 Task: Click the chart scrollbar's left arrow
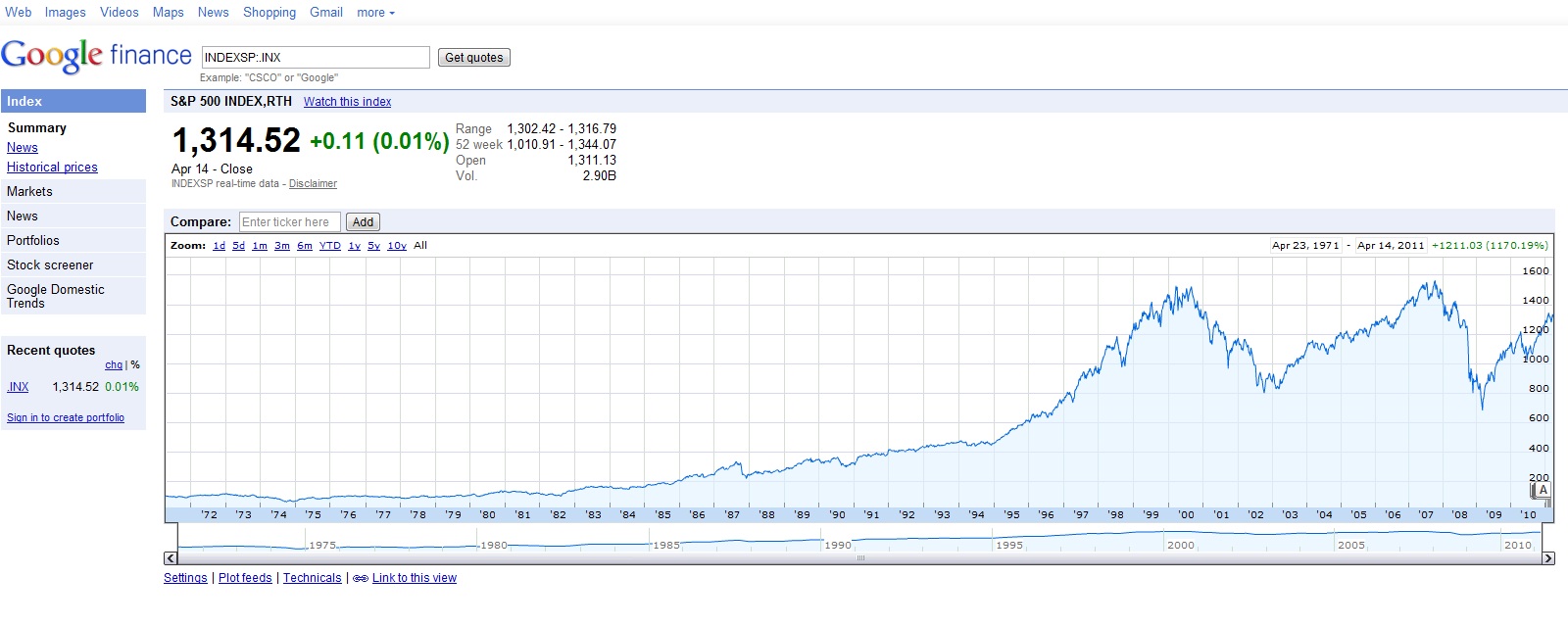170,558
